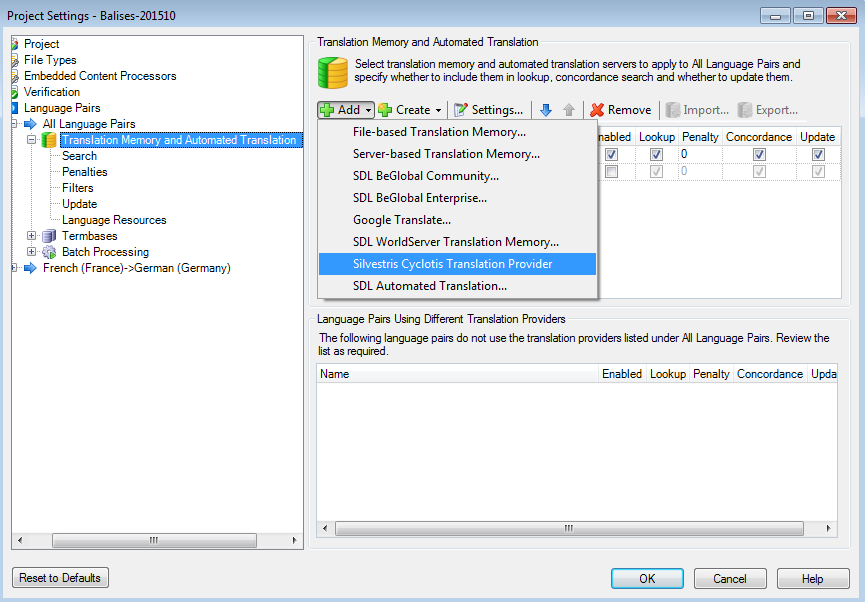Choose SDL WorldServer Translation Memory

[457, 242]
